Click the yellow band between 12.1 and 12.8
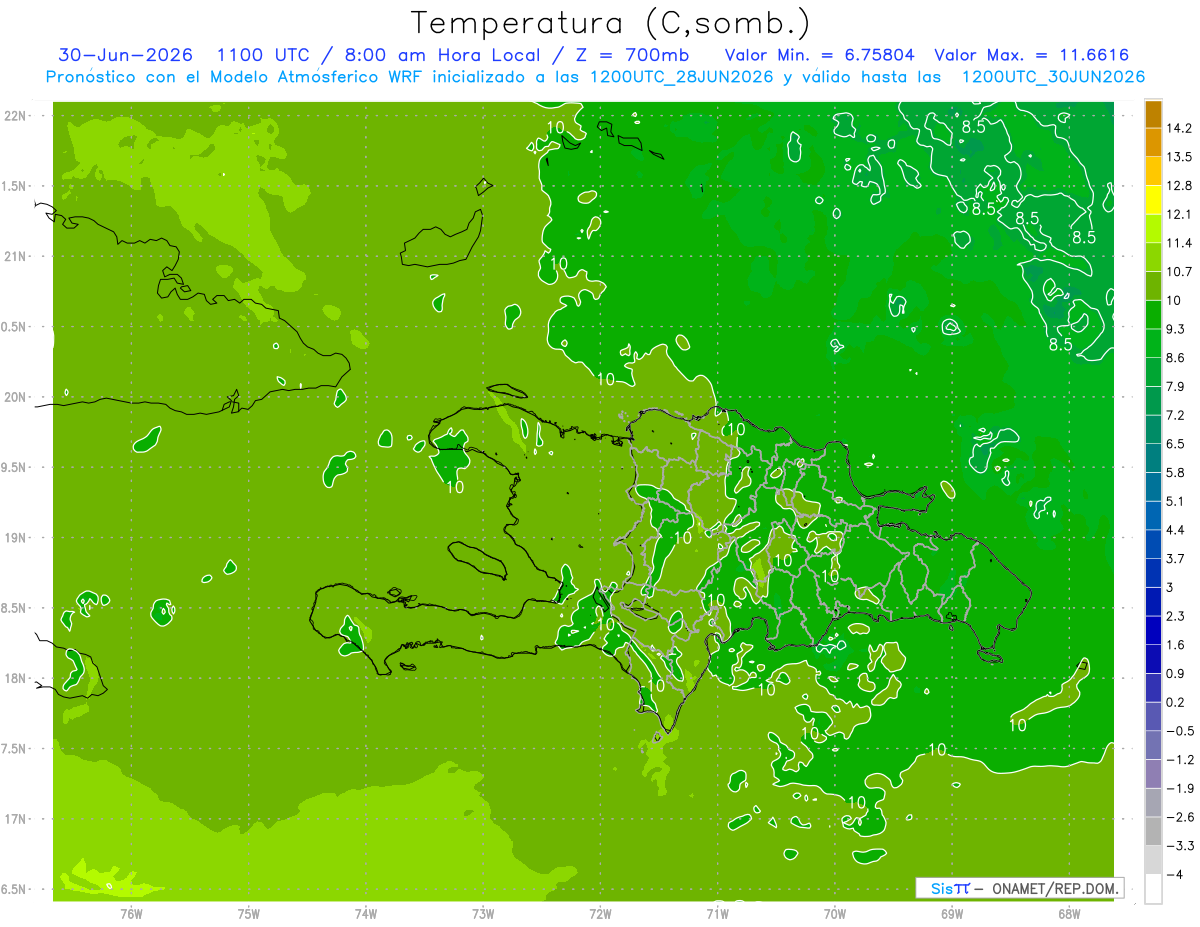 click(x=1153, y=200)
